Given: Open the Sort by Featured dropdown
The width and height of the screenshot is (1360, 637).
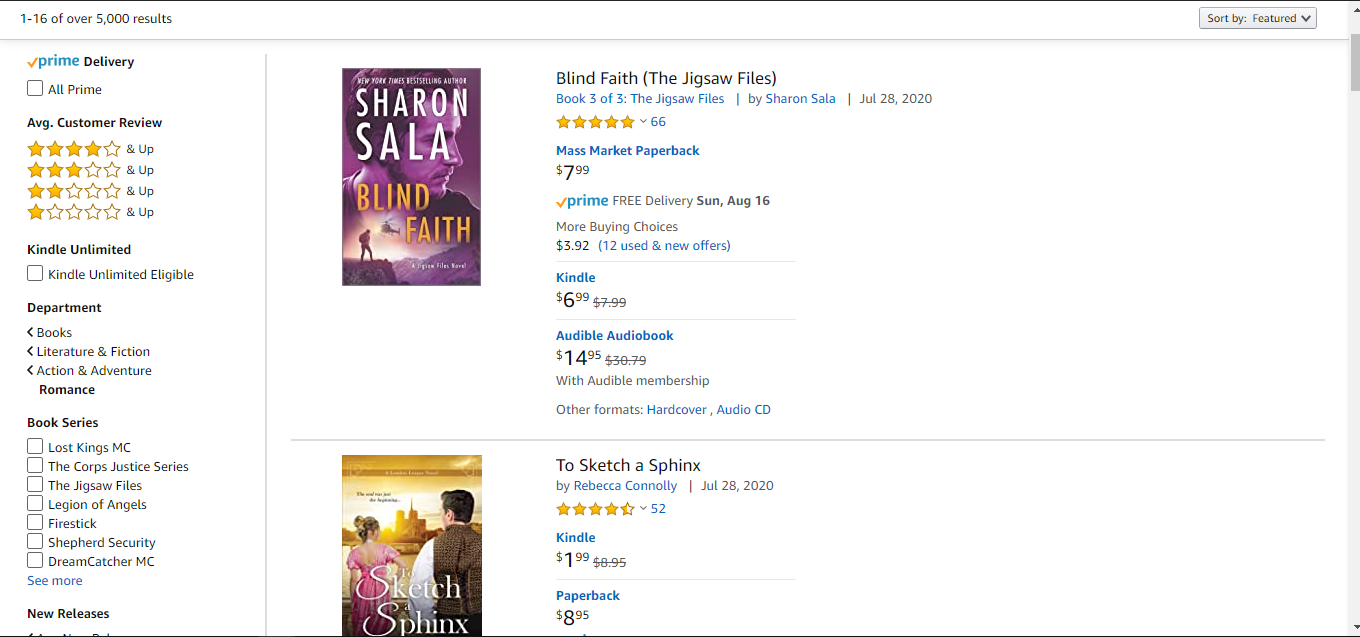Looking at the screenshot, I should tap(1258, 18).
